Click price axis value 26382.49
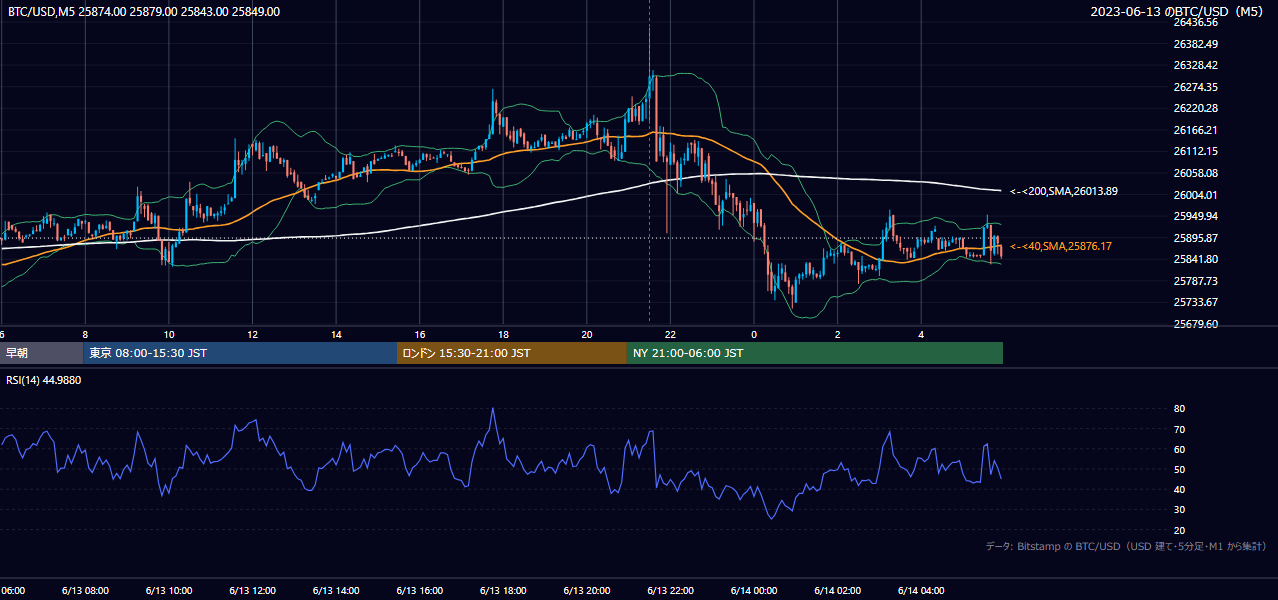This screenshot has height=600, width=1278. 1195,44
